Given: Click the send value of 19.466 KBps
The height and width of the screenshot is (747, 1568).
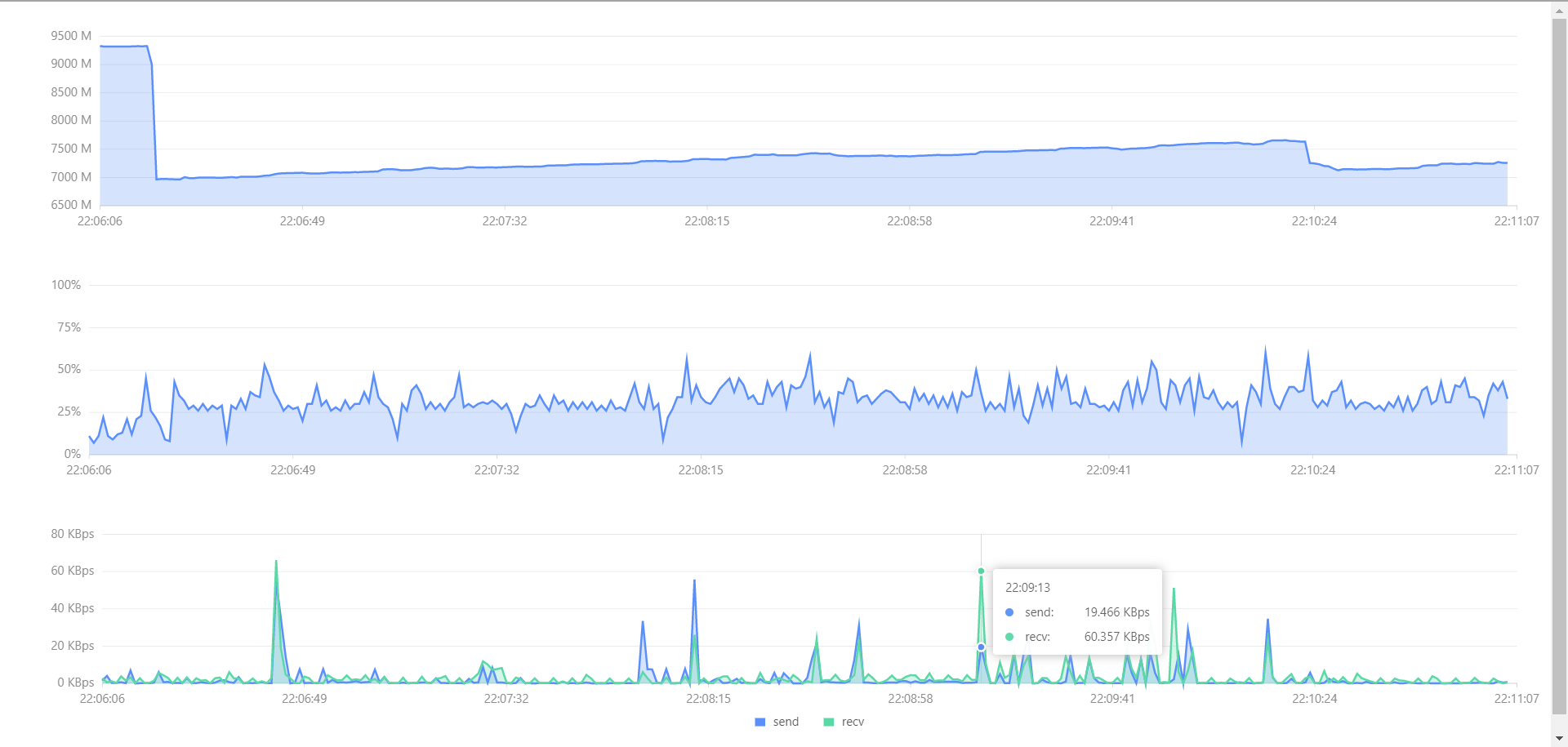Looking at the screenshot, I should pyautogui.click(x=1117, y=611).
